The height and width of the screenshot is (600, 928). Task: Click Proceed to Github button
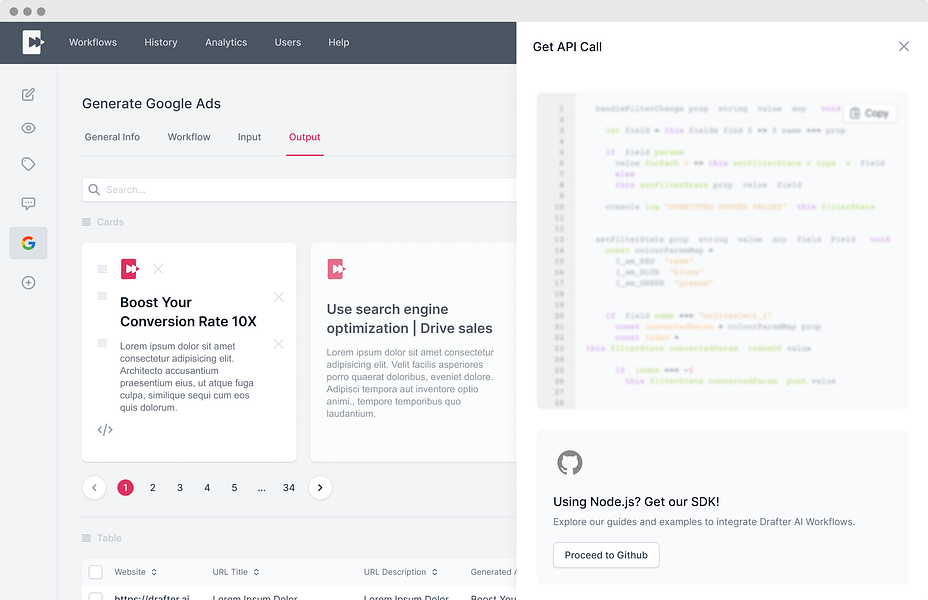pos(606,555)
